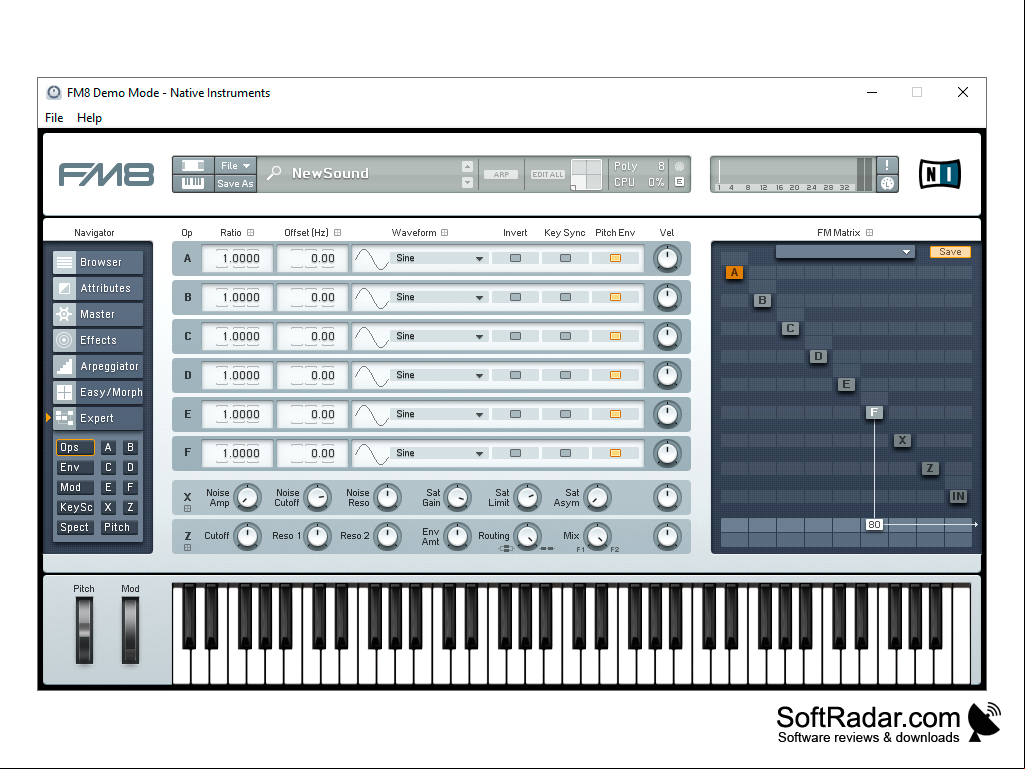This screenshot has width=1025, height=769.
Task: Switch to the Ops tab
Action: pos(75,447)
